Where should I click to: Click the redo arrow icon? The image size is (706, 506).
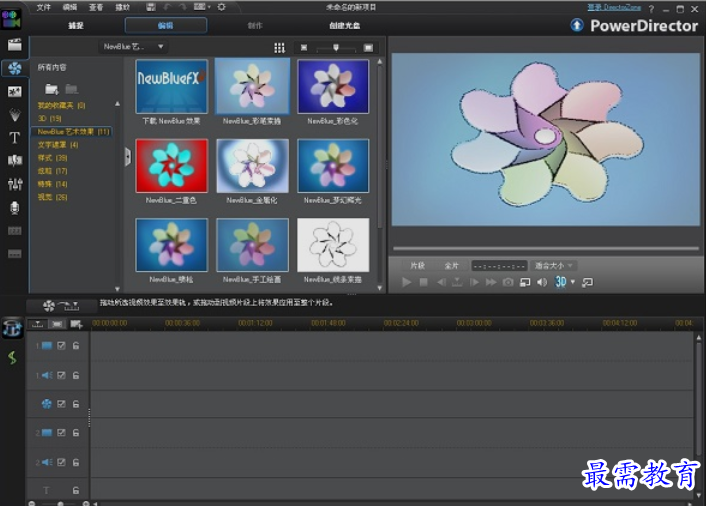tap(182, 7)
